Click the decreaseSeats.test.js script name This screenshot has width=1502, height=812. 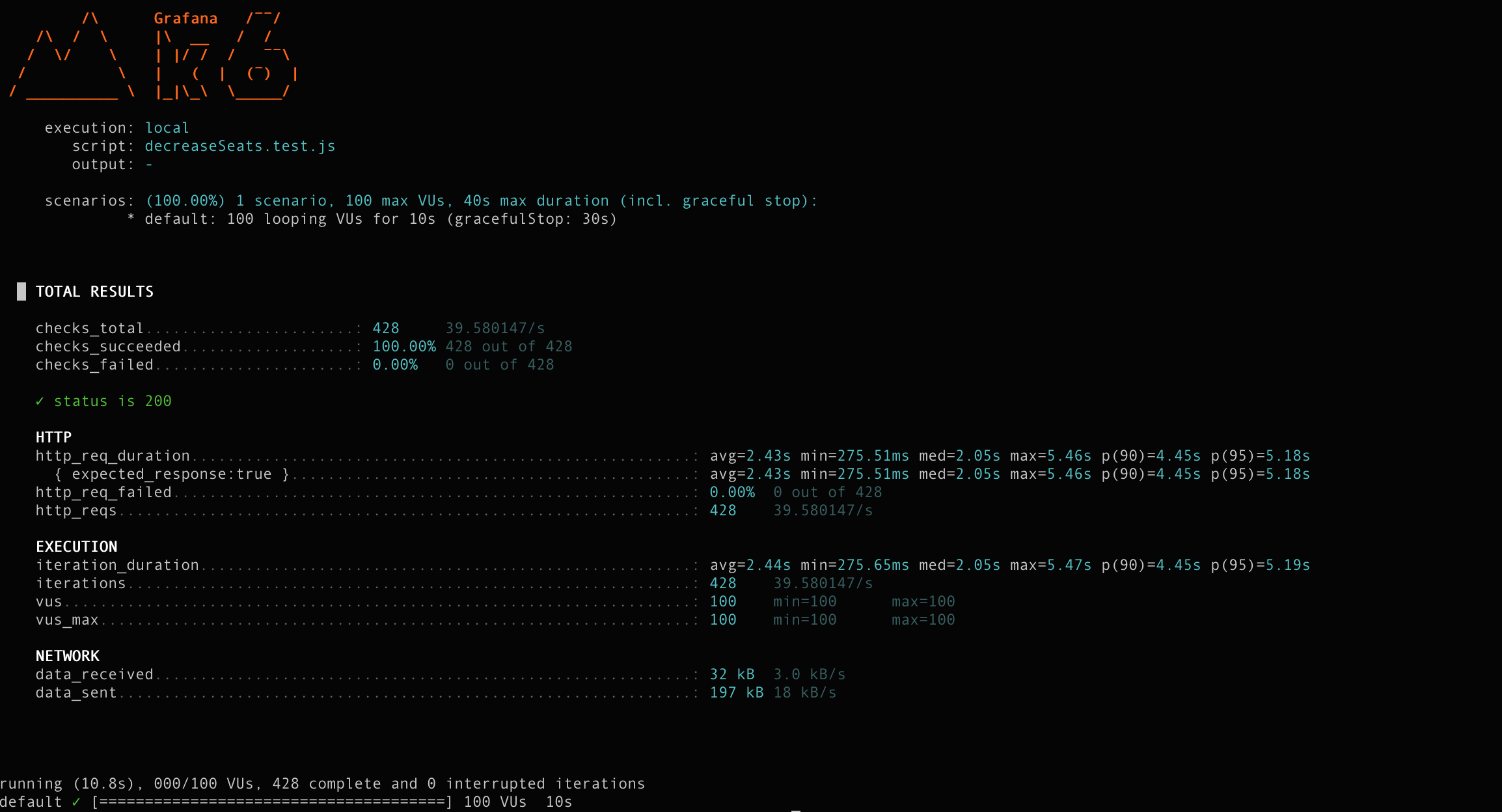click(239, 146)
